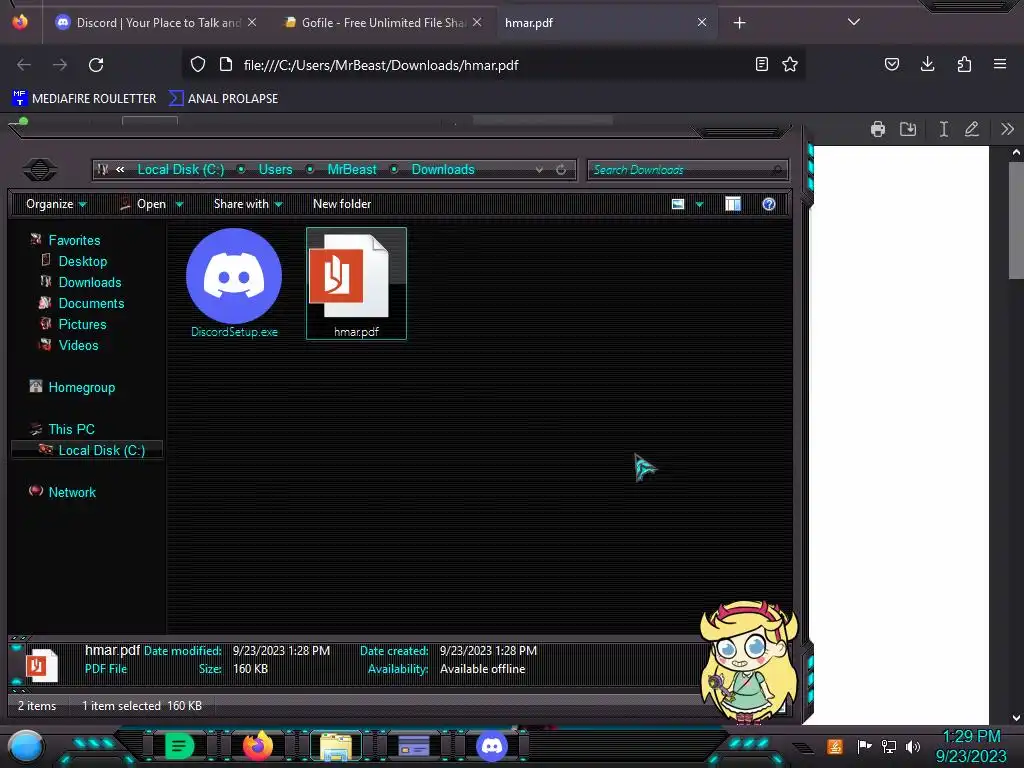This screenshot has height=768, width=1024.
Task: Select Local Disk (C:) under This PC
Action: tap(88, 450)
